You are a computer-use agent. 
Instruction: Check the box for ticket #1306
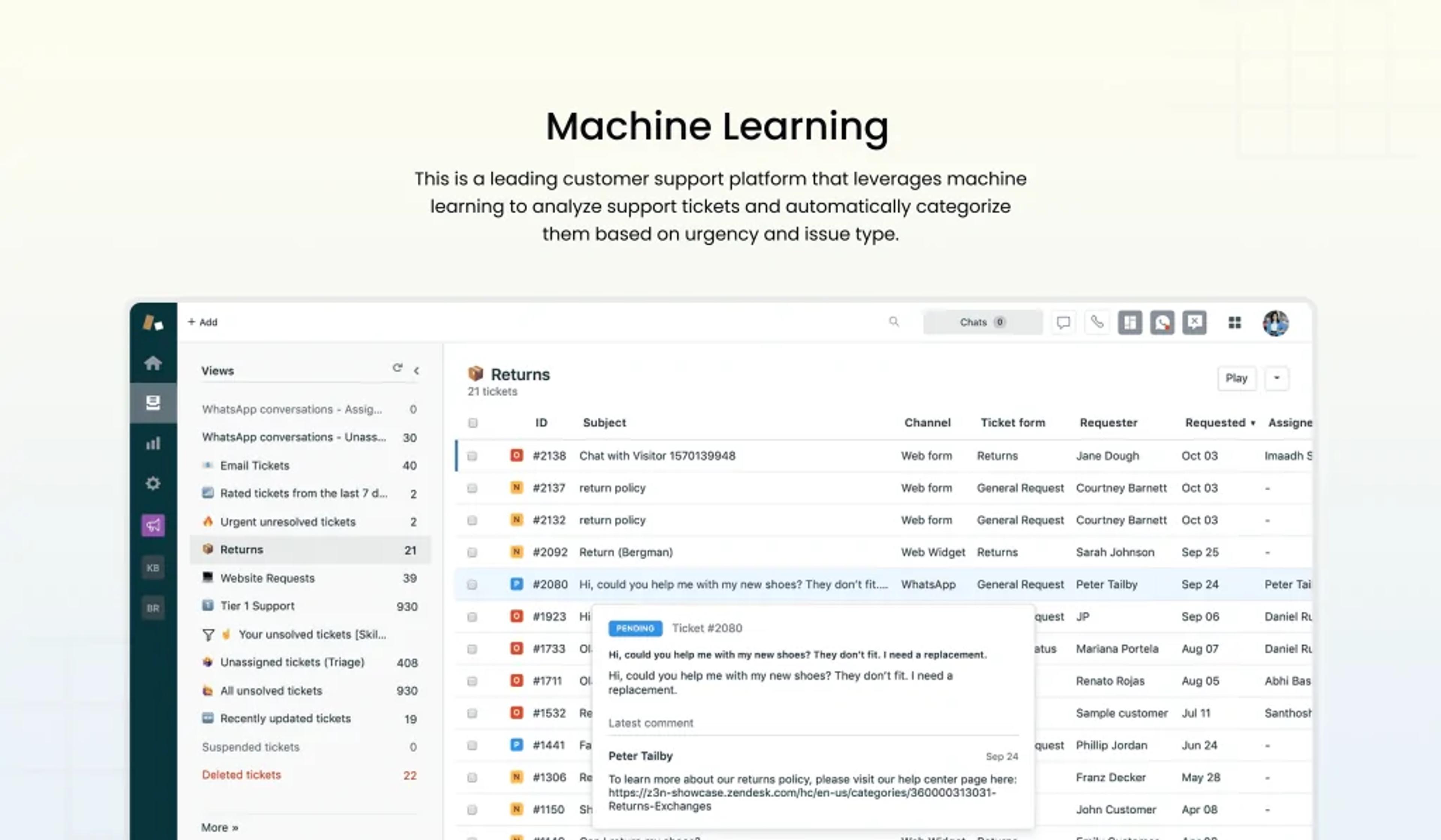472,778
